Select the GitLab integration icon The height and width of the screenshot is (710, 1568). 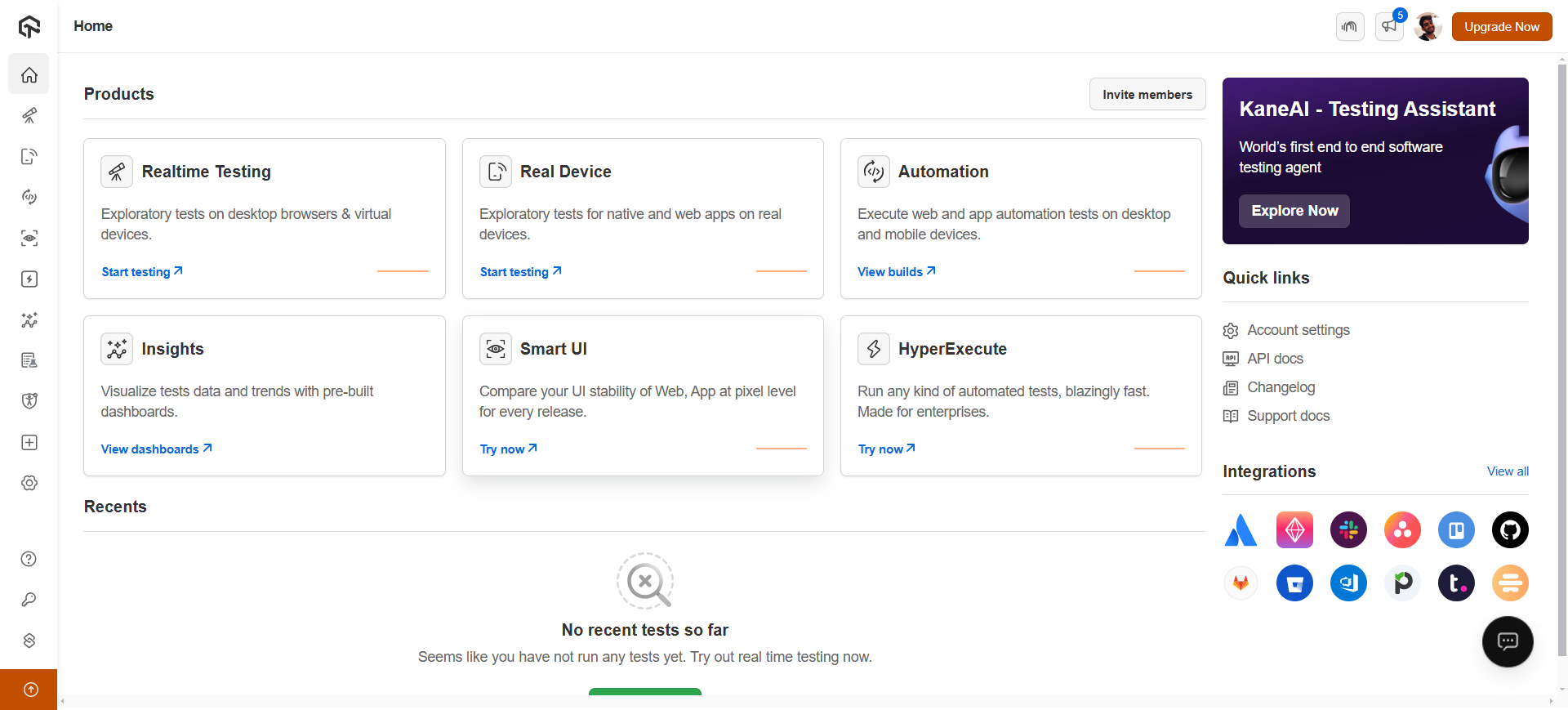1241,583
